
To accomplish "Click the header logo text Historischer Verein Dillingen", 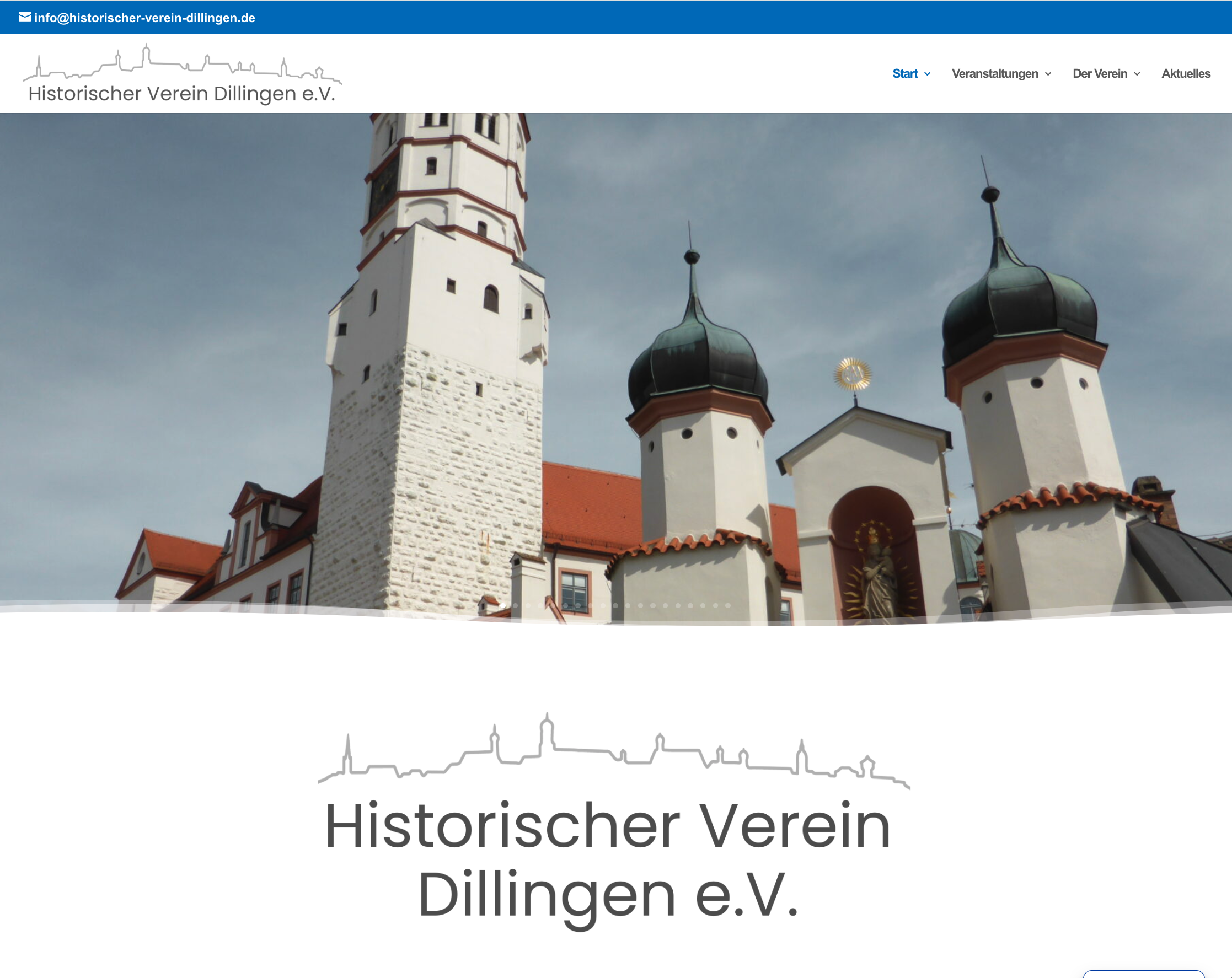I will click(182, 94).
